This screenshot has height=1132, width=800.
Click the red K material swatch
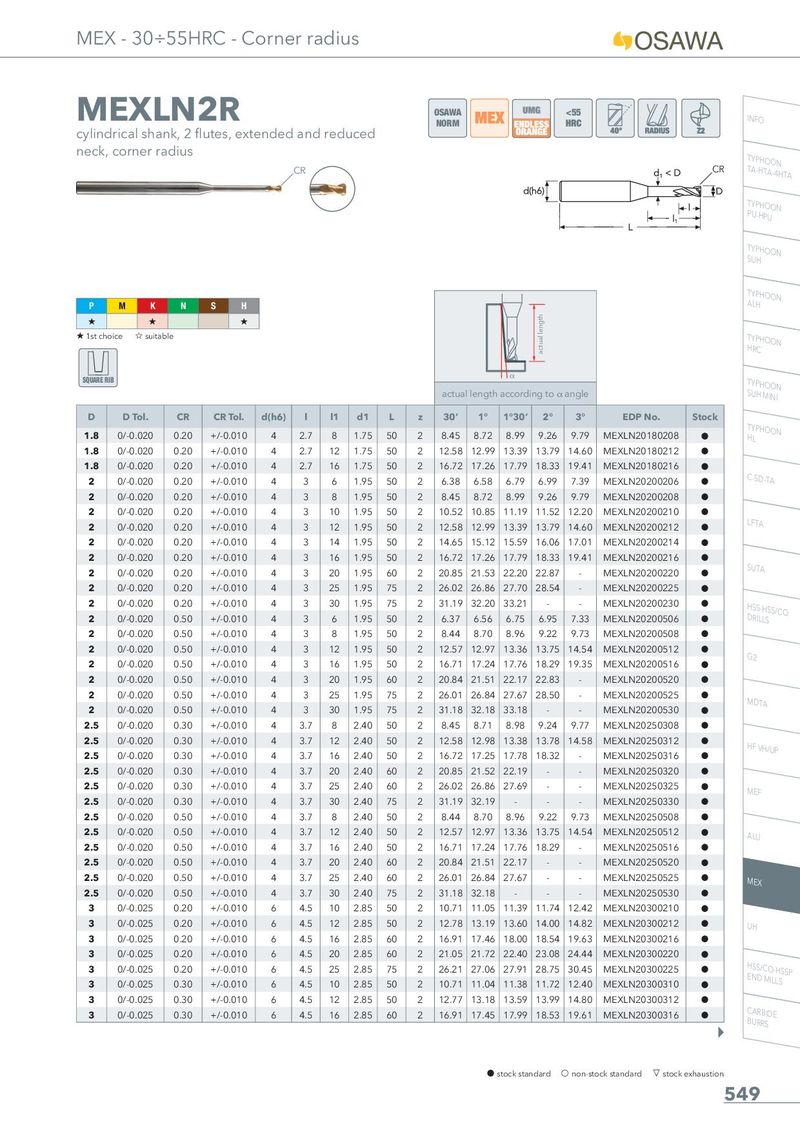point(152,305)
